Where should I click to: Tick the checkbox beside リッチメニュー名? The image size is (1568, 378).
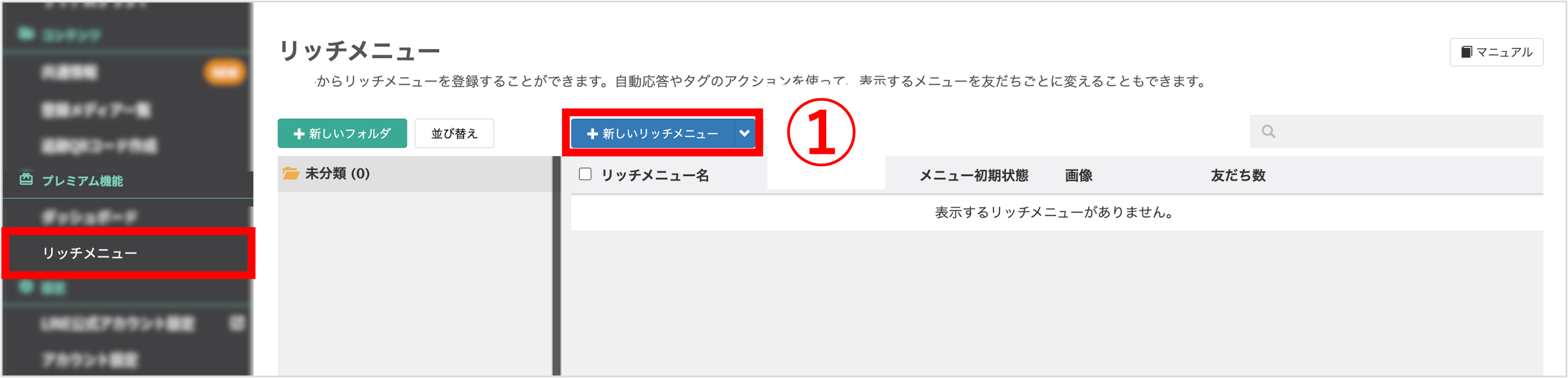585,175
